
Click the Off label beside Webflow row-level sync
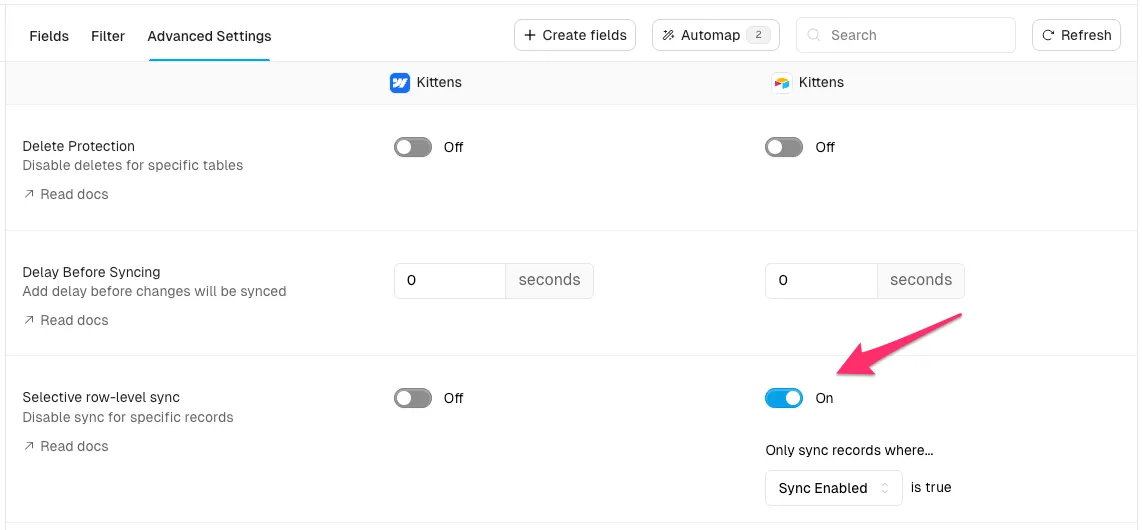pos(454,398)
